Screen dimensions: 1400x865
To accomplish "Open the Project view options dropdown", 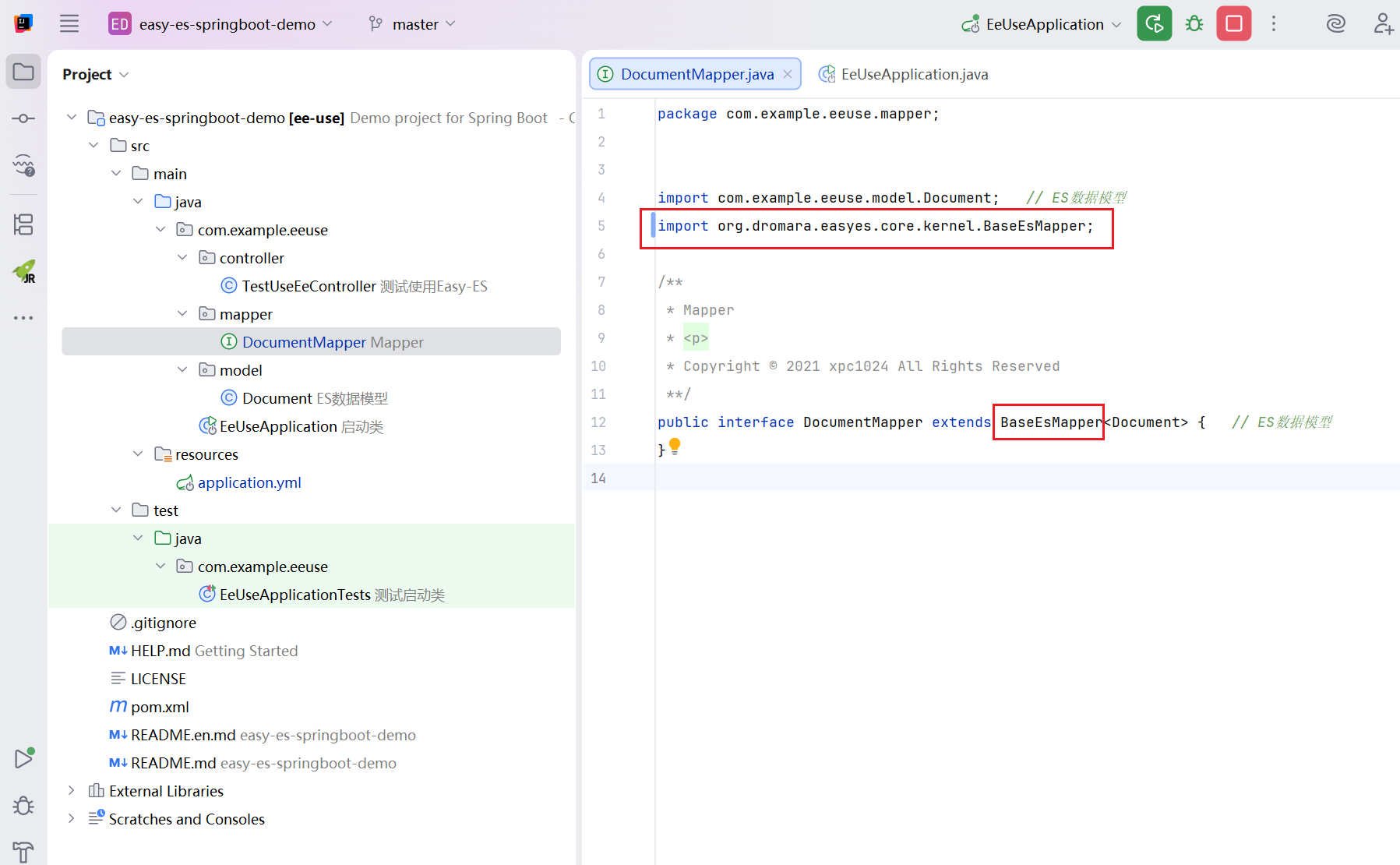I will pos(95,74).
